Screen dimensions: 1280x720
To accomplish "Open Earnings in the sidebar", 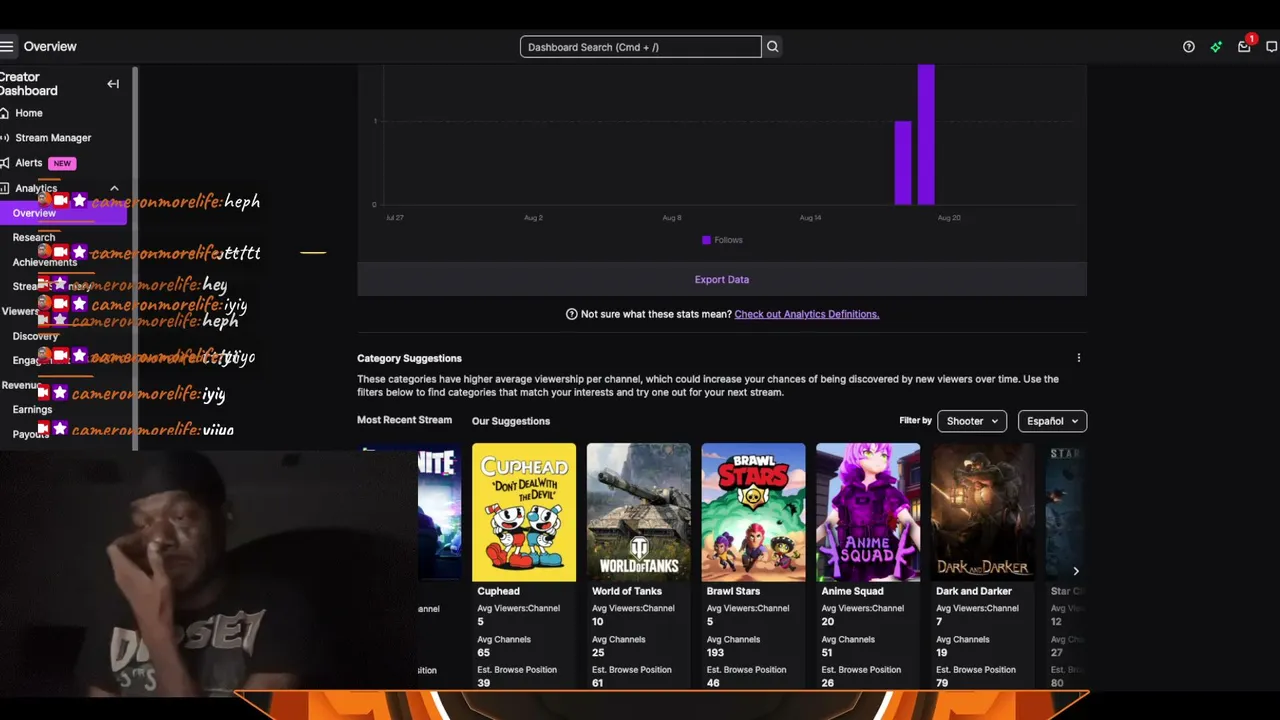I will point(32,410).
